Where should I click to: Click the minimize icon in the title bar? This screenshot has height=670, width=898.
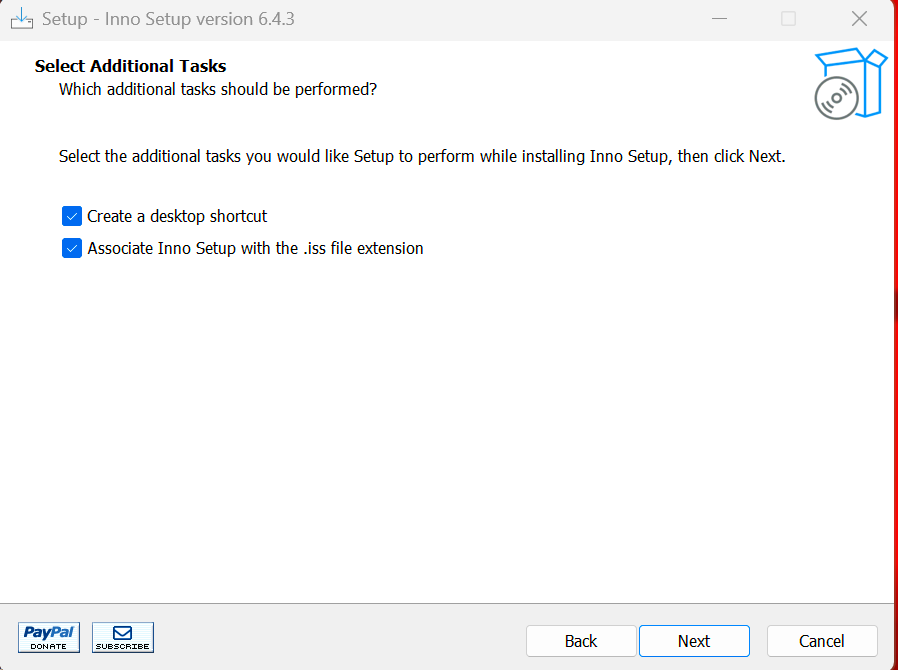719,18
